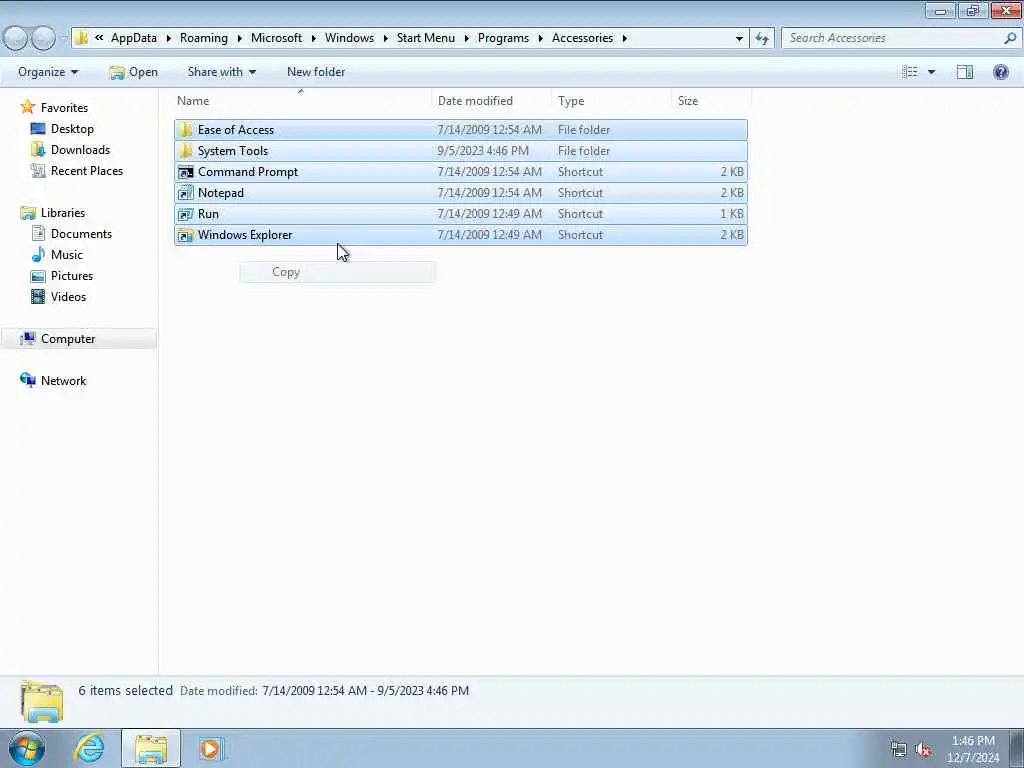
Task: Expand arrow after AppData in breadcrumb
Action: 168,38
